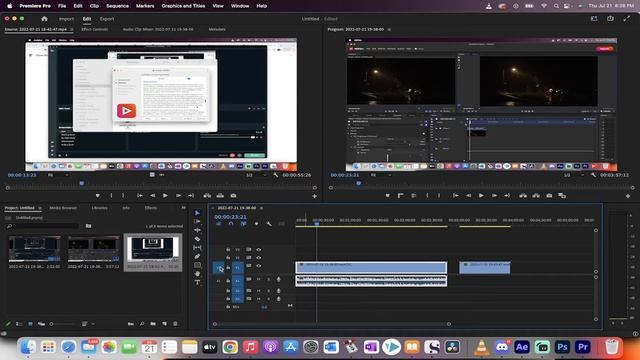Open Source monitor zoom level 'Fit' dropdown

pyautogui.click(x=58, y=175)
